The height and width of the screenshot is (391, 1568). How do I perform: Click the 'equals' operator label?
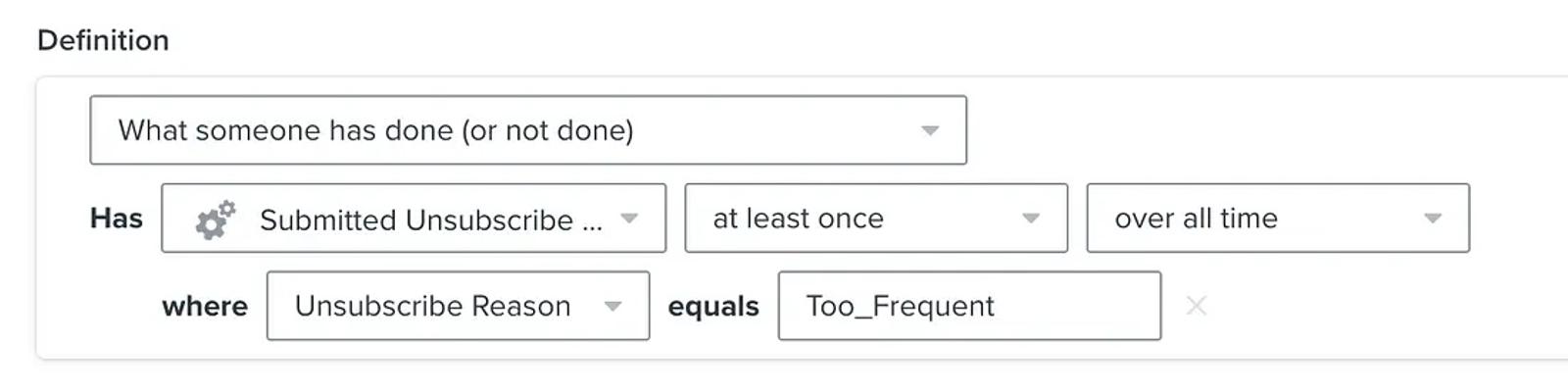pos(713,307)
